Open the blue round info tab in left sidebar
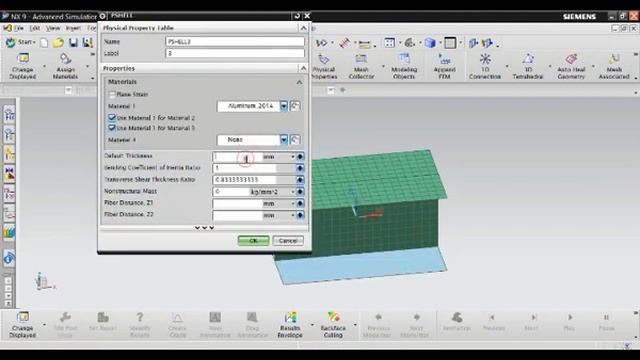 pyautogui.click(x=9, y=258)
